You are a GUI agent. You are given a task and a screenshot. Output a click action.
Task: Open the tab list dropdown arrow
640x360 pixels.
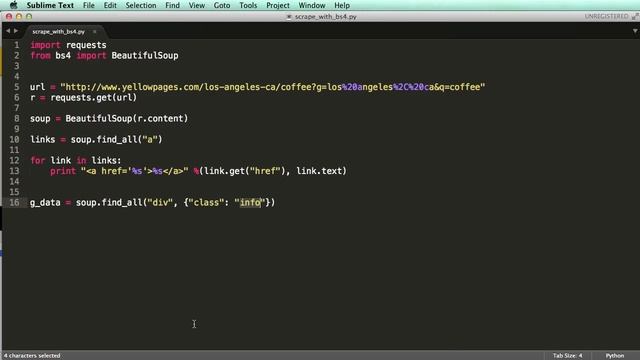pyautogui.click(x=635, y=31)
